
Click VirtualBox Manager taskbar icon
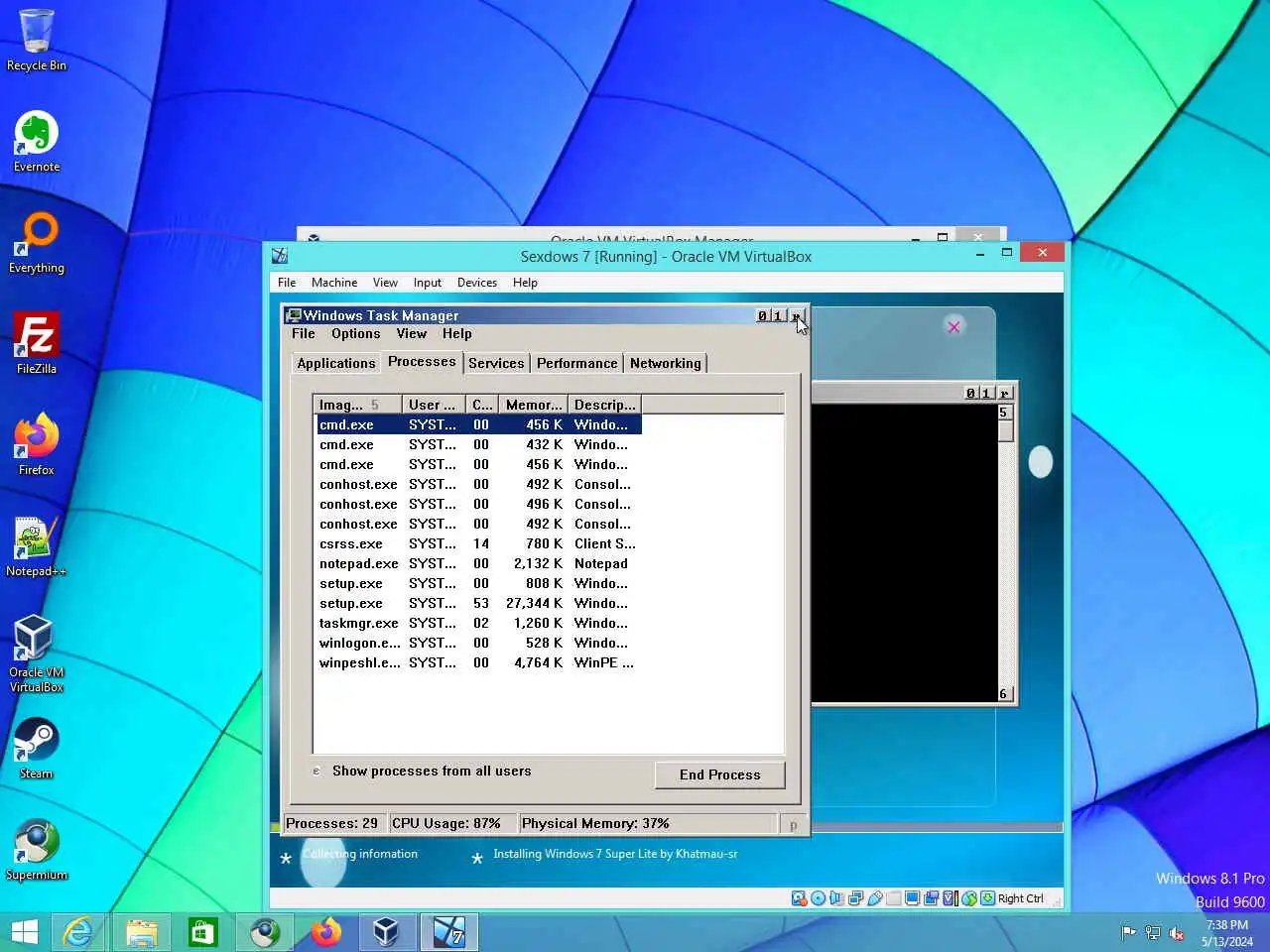(386, 932)
